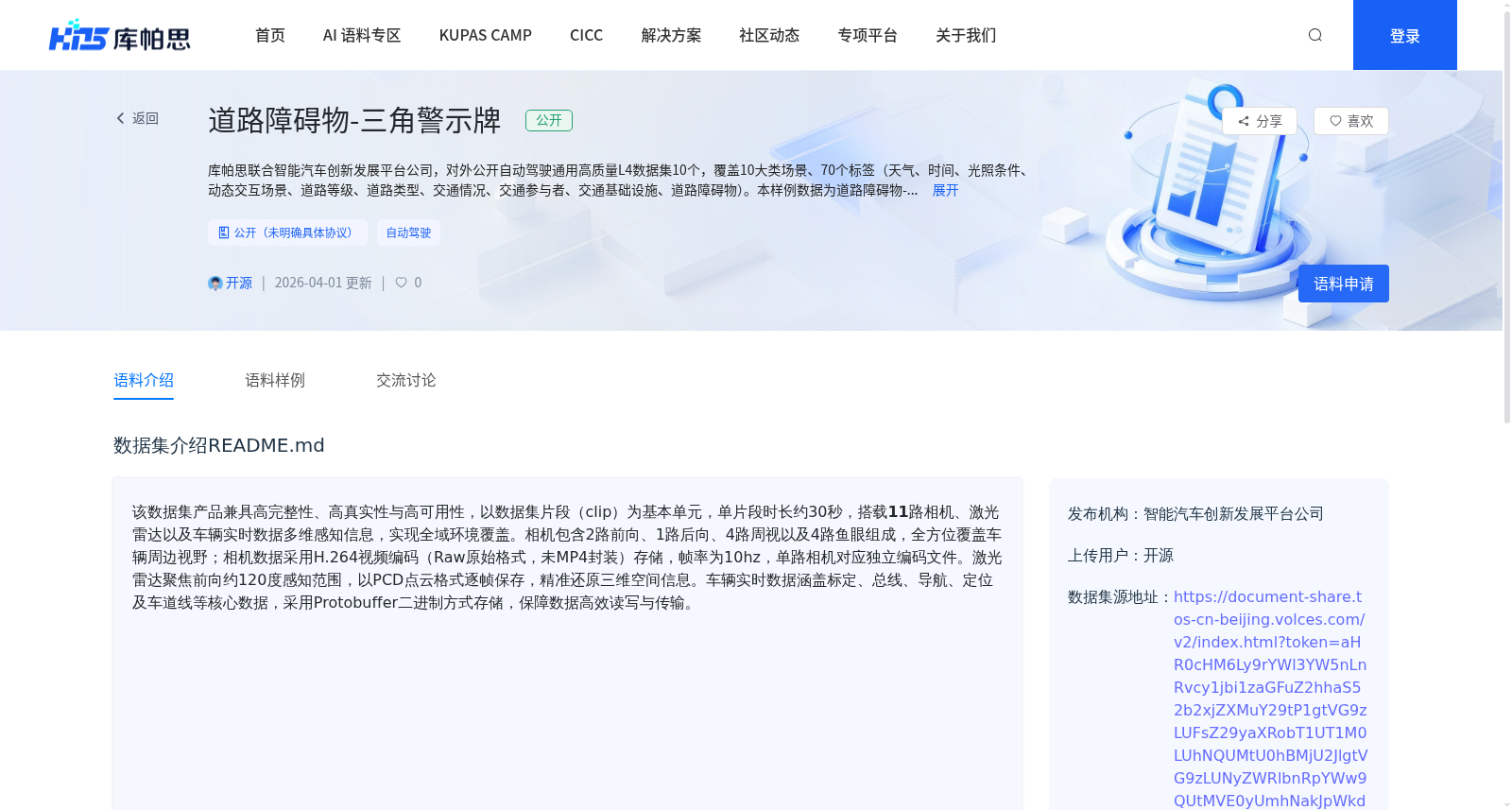Image resolution: width=1512 pixels, height=810 pixels.
Task: Expand description with 展开 link
Action: pos(945,190)
